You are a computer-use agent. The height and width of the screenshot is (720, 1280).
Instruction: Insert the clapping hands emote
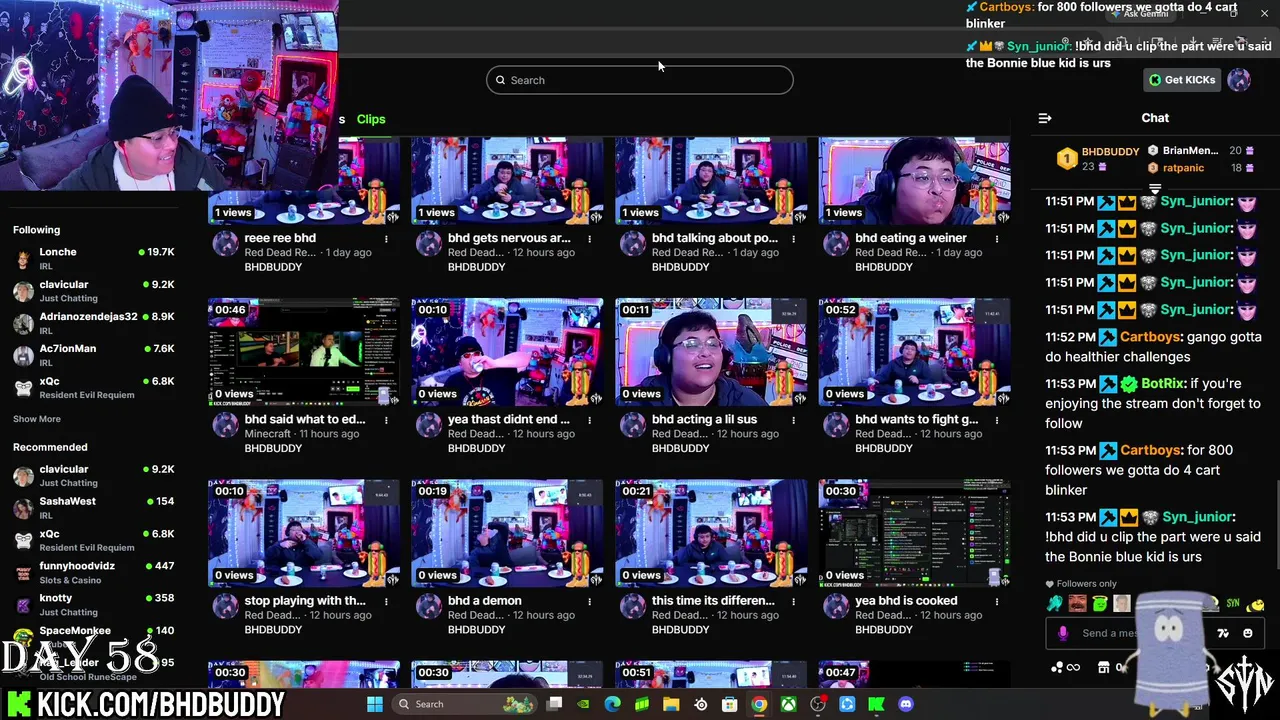pyautogui.click(x=1055, y=603)
